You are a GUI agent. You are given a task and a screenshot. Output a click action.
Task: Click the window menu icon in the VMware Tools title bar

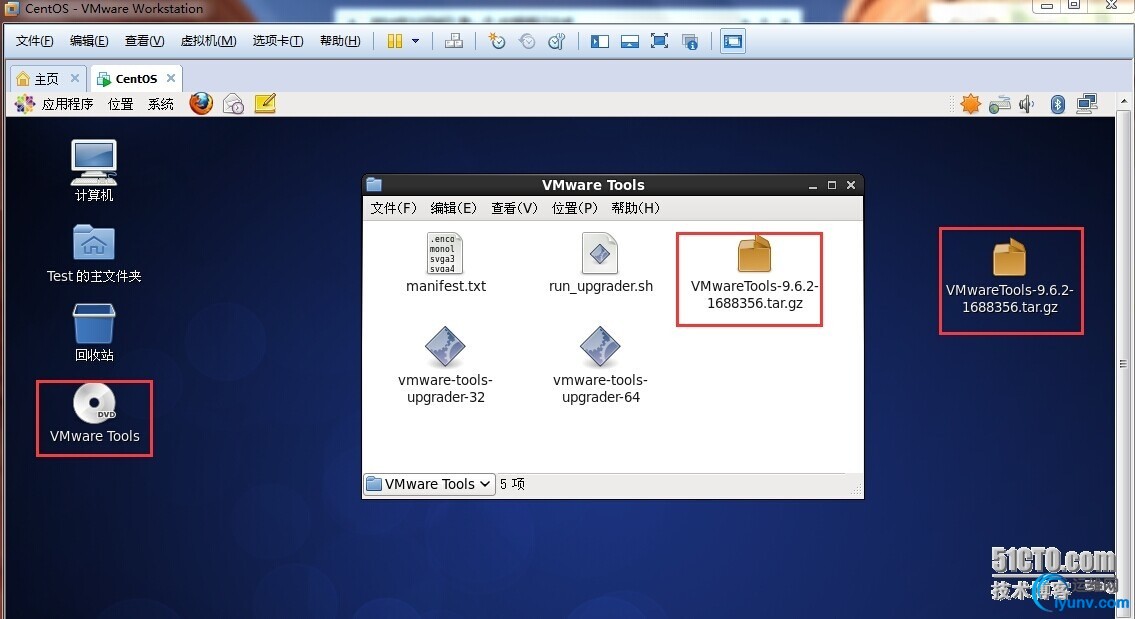(374, 185)
